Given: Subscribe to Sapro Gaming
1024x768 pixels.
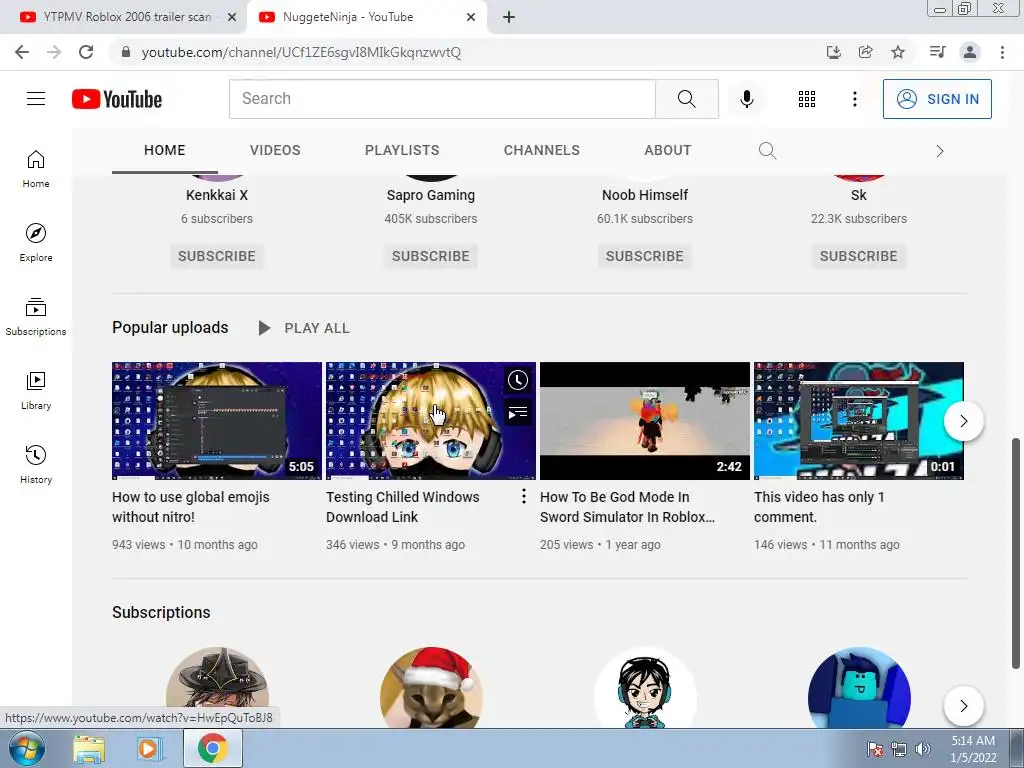Looking at the screenshot, I should click(431, 256).
